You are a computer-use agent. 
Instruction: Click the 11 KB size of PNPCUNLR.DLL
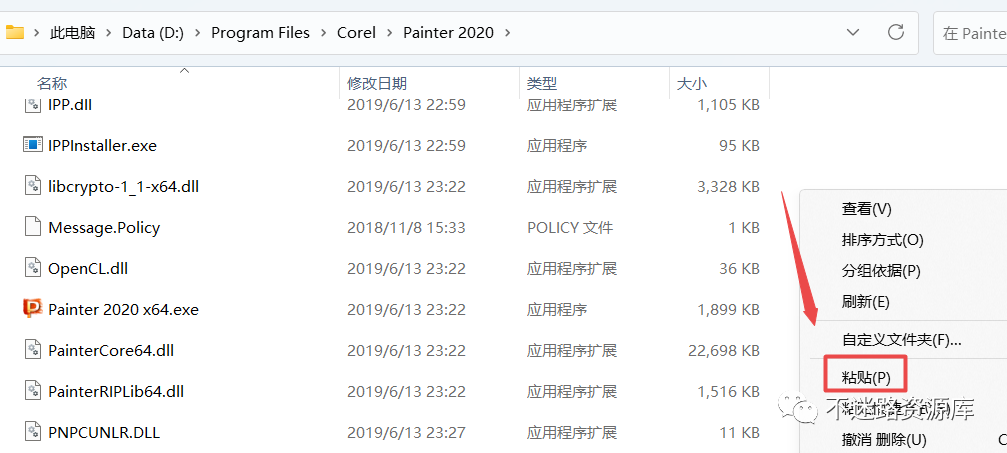coord(740,432)
